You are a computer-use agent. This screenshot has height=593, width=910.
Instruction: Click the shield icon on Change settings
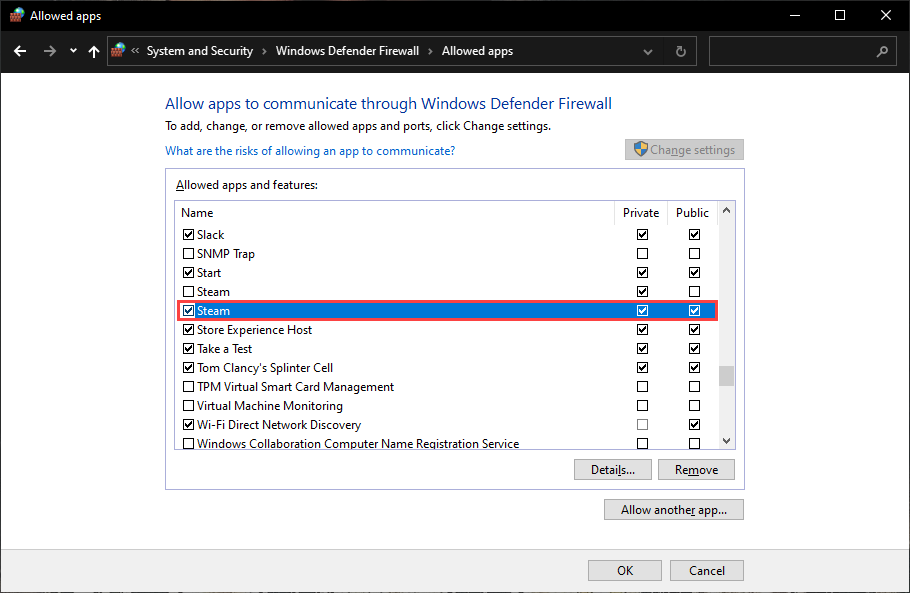[640, 150]
